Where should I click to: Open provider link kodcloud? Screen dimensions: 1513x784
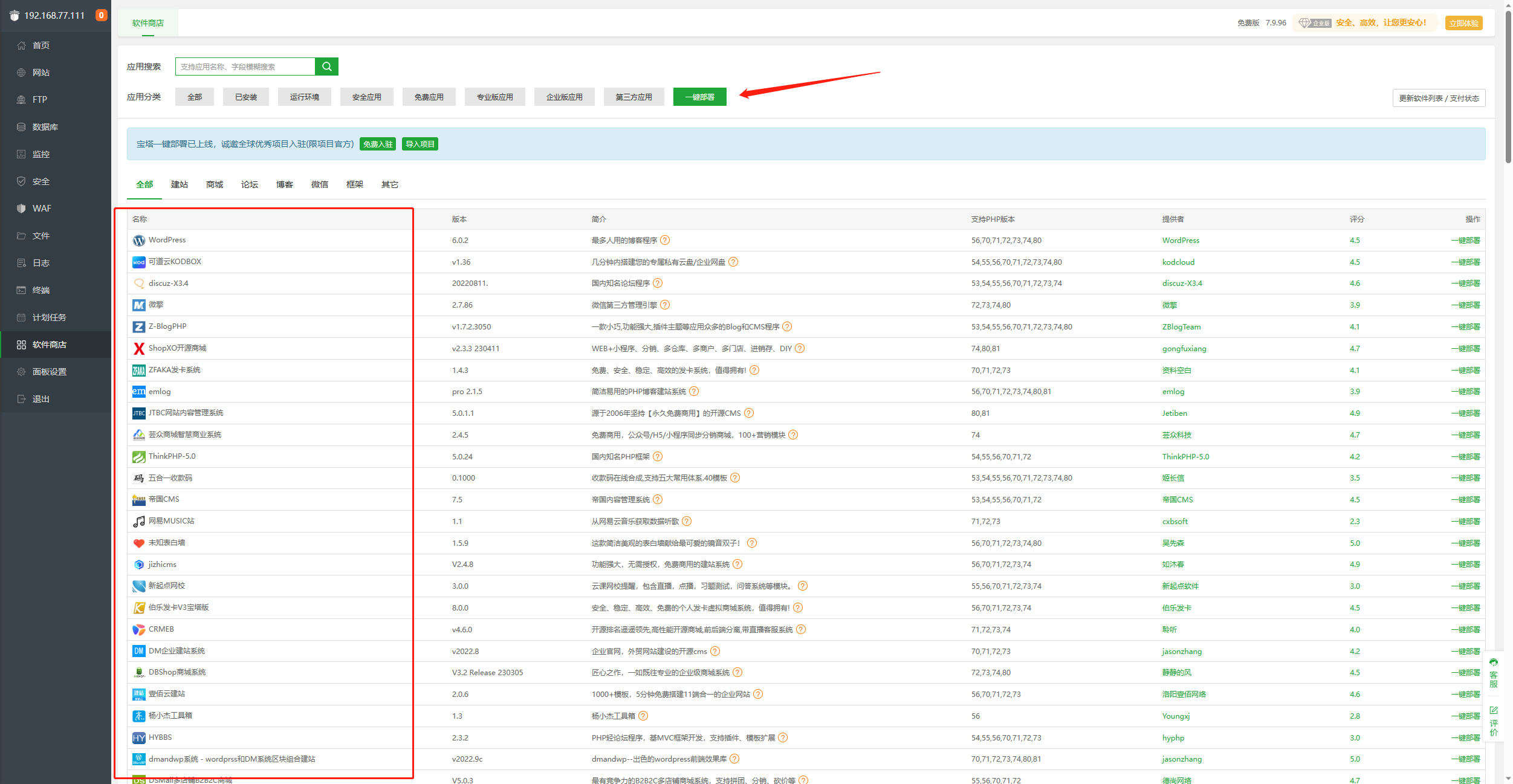(x=1178, y=262)
